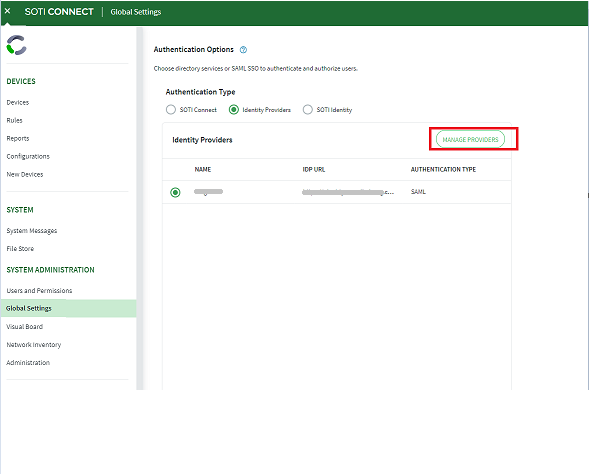Open Manage Providers
The height and width of the screenshot is (474, 591).
pos(470,139)
